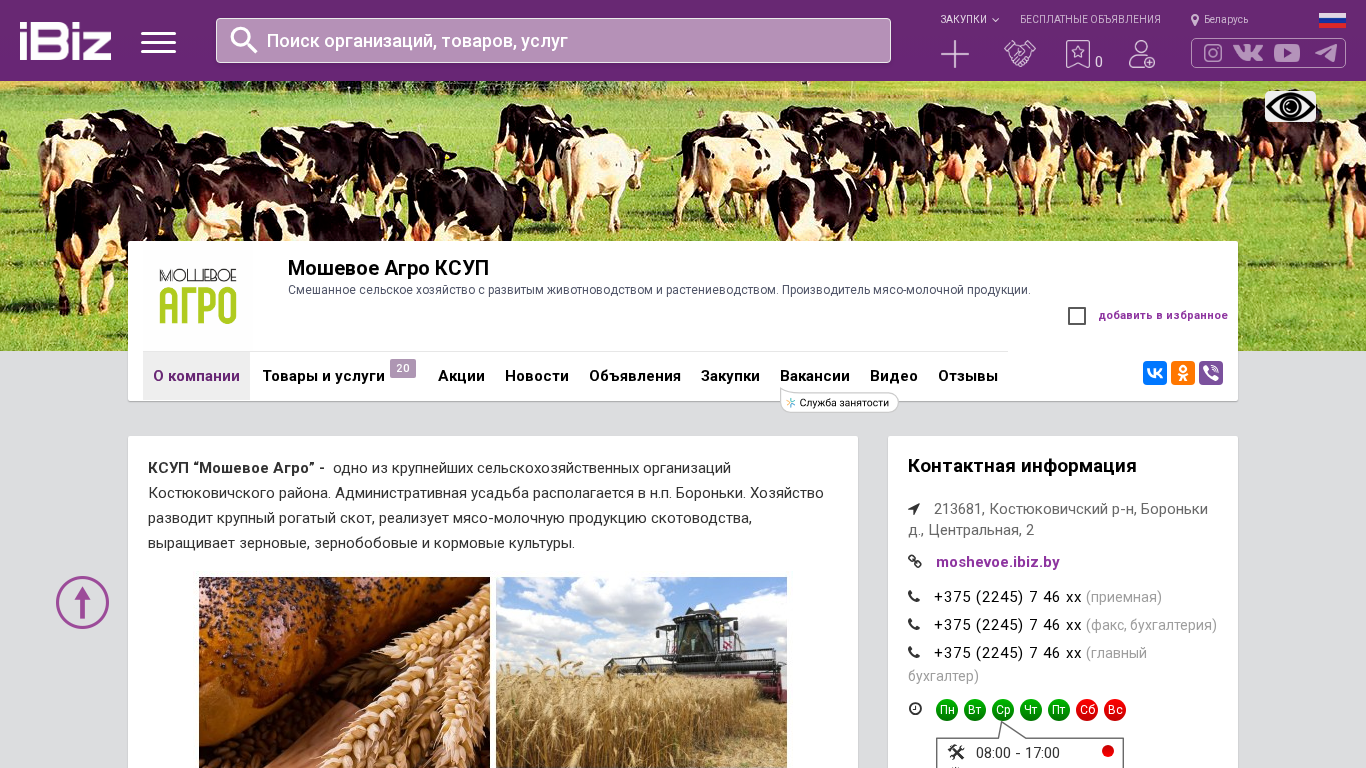The image size is (1366, 768).
Task: Select the Пн weekday circle
Action: pos(947,710)
